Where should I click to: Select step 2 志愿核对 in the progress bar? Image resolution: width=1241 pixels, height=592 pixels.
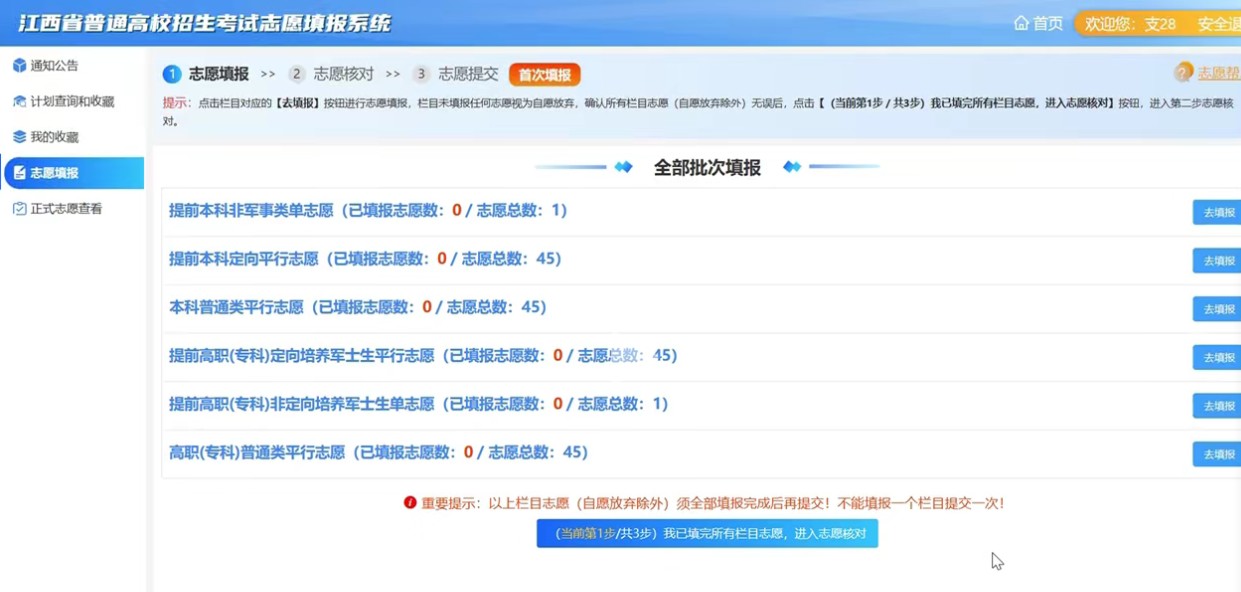(331, 74)
